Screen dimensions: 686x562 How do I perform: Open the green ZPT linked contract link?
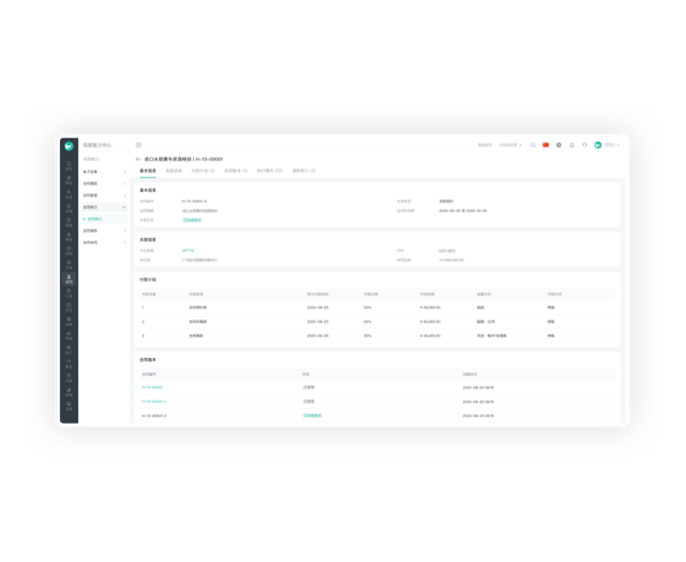coord(188,250)
